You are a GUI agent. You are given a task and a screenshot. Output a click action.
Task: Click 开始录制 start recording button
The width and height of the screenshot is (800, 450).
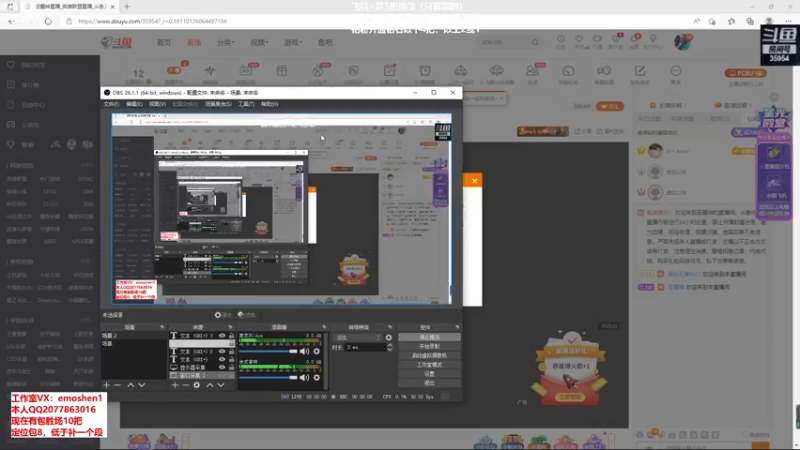pos(429,346)
